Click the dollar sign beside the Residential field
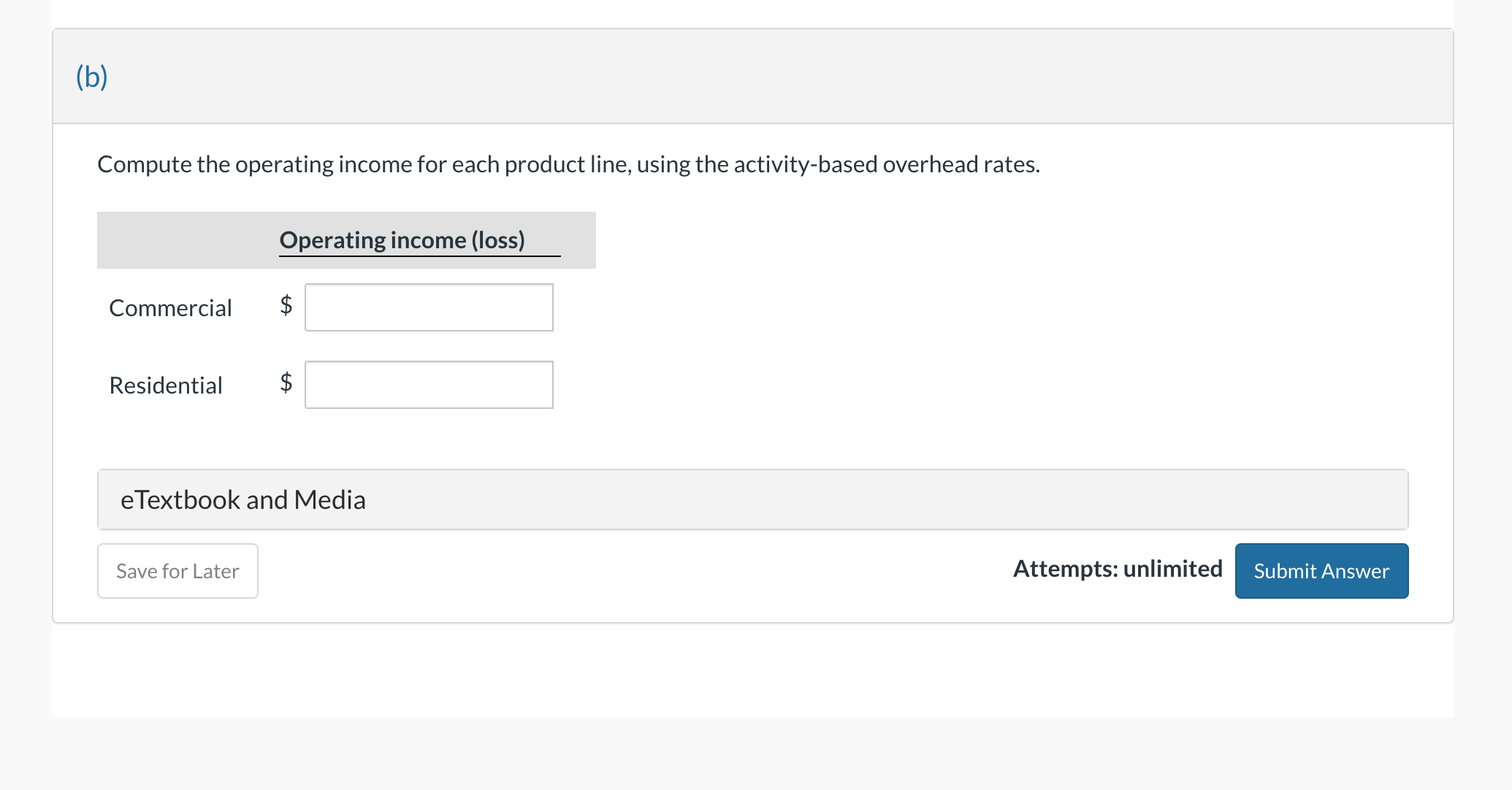The height and width of the screenshot is (790, 1512). 286,382
